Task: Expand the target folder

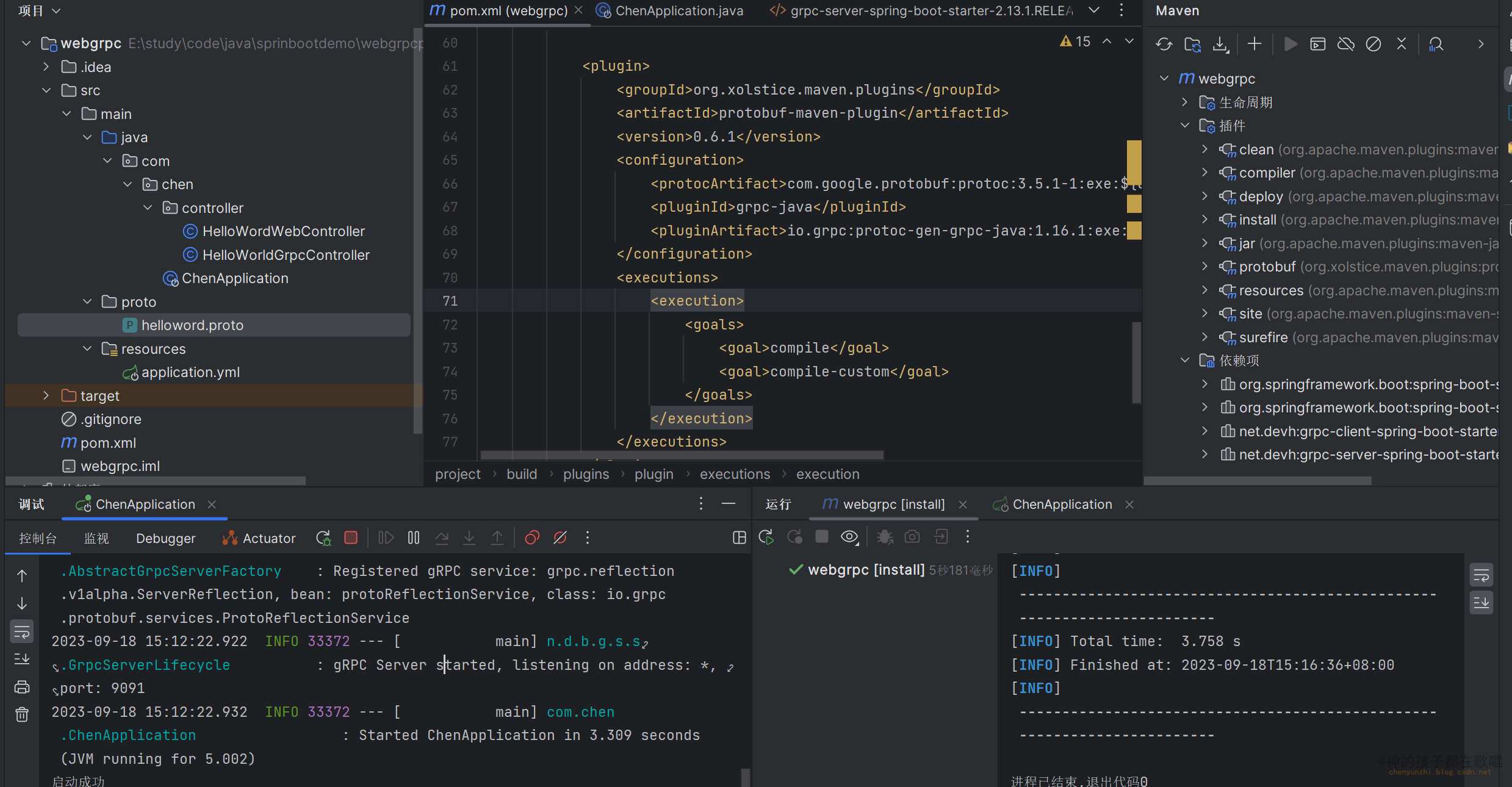Action: pos(46,396)
